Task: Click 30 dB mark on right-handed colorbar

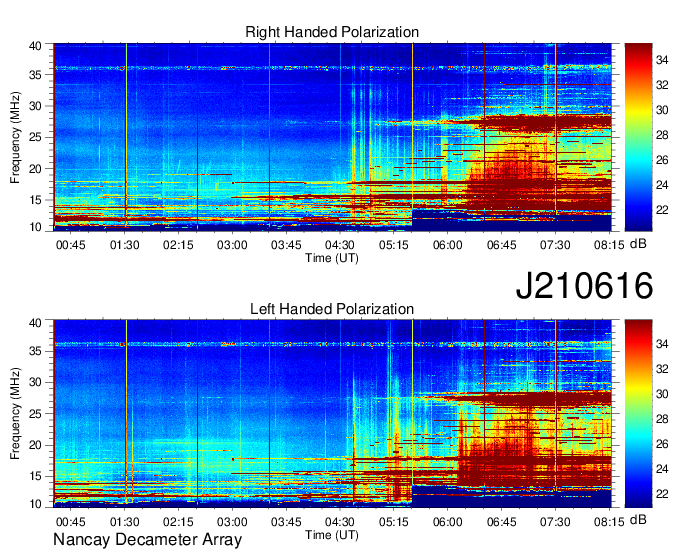Action: click(x=662, y=110)
